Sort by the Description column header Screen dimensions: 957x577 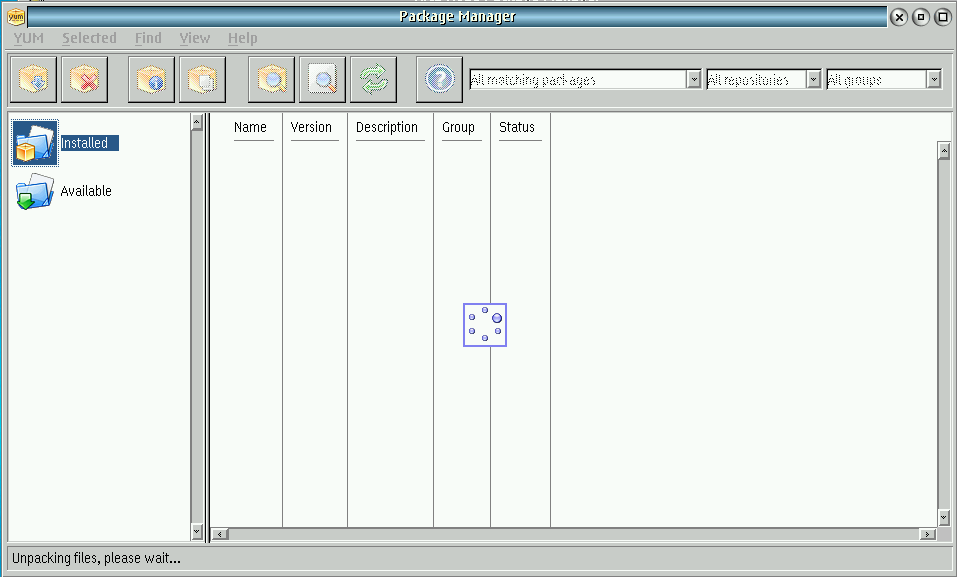[x=387, y=127]
